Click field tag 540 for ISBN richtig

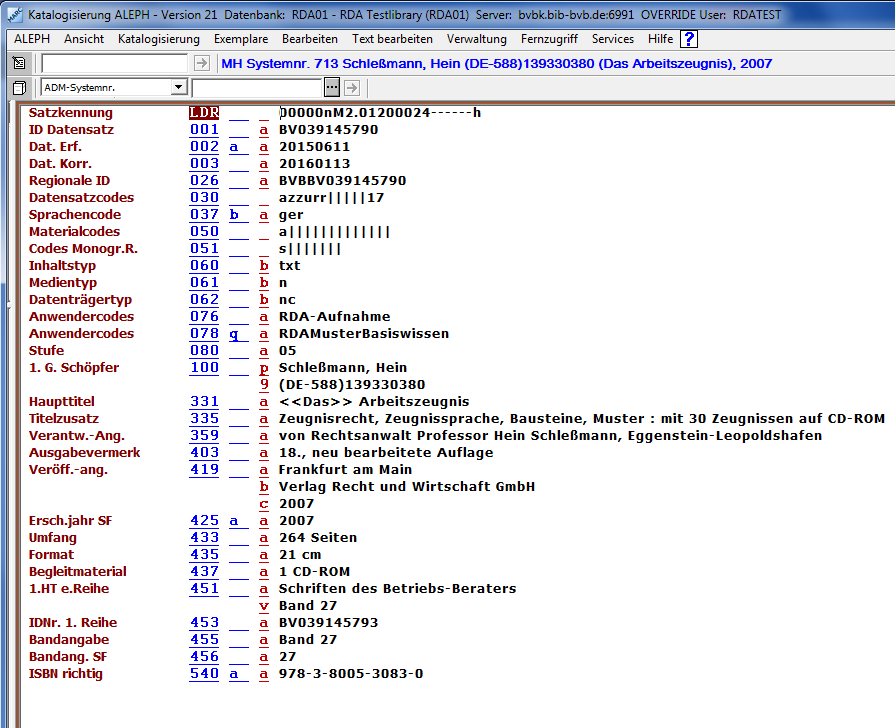click(204, 674)
